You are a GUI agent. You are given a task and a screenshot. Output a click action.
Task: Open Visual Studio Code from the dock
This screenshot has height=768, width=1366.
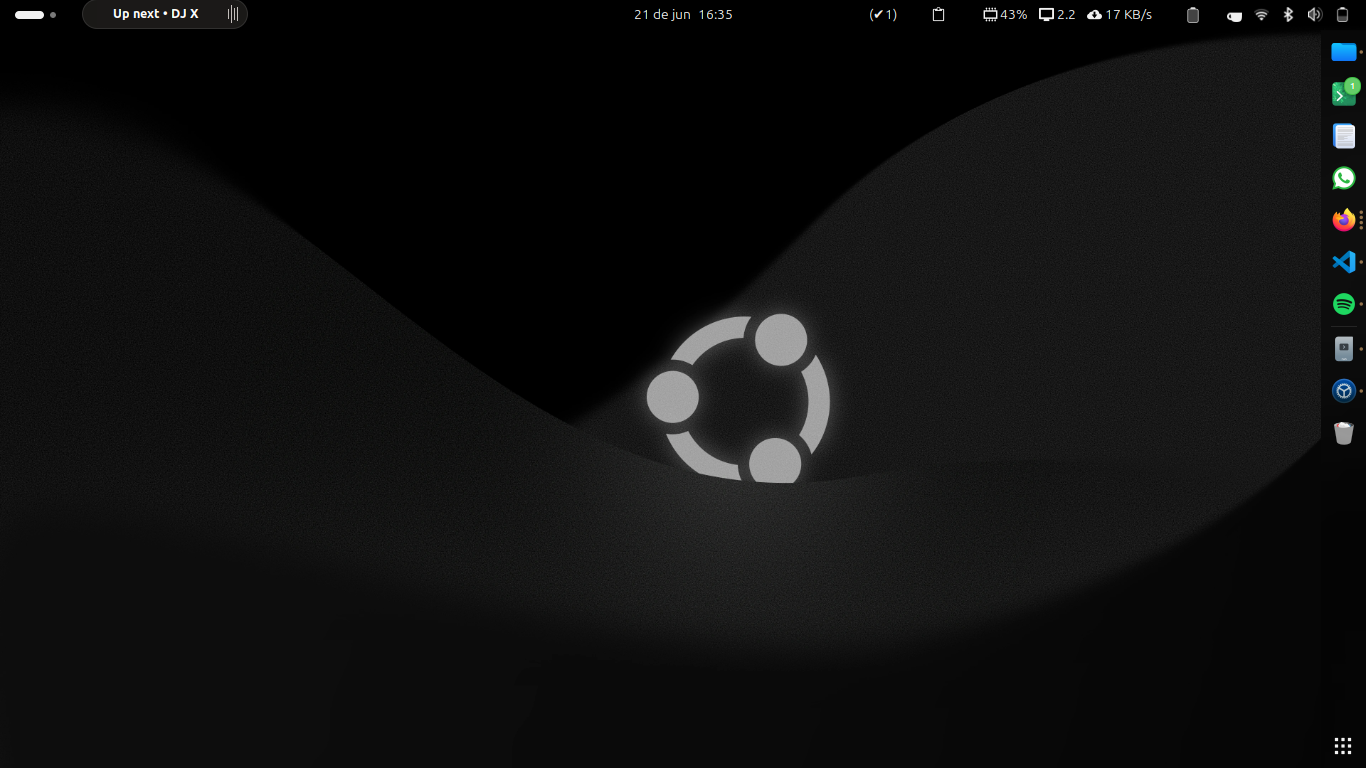click(1343, 262)
